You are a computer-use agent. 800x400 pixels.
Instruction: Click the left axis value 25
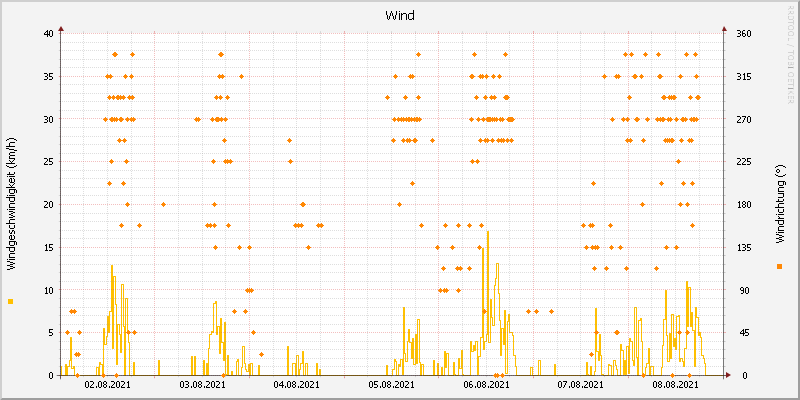pyautogui.click(x=48, y=162)
